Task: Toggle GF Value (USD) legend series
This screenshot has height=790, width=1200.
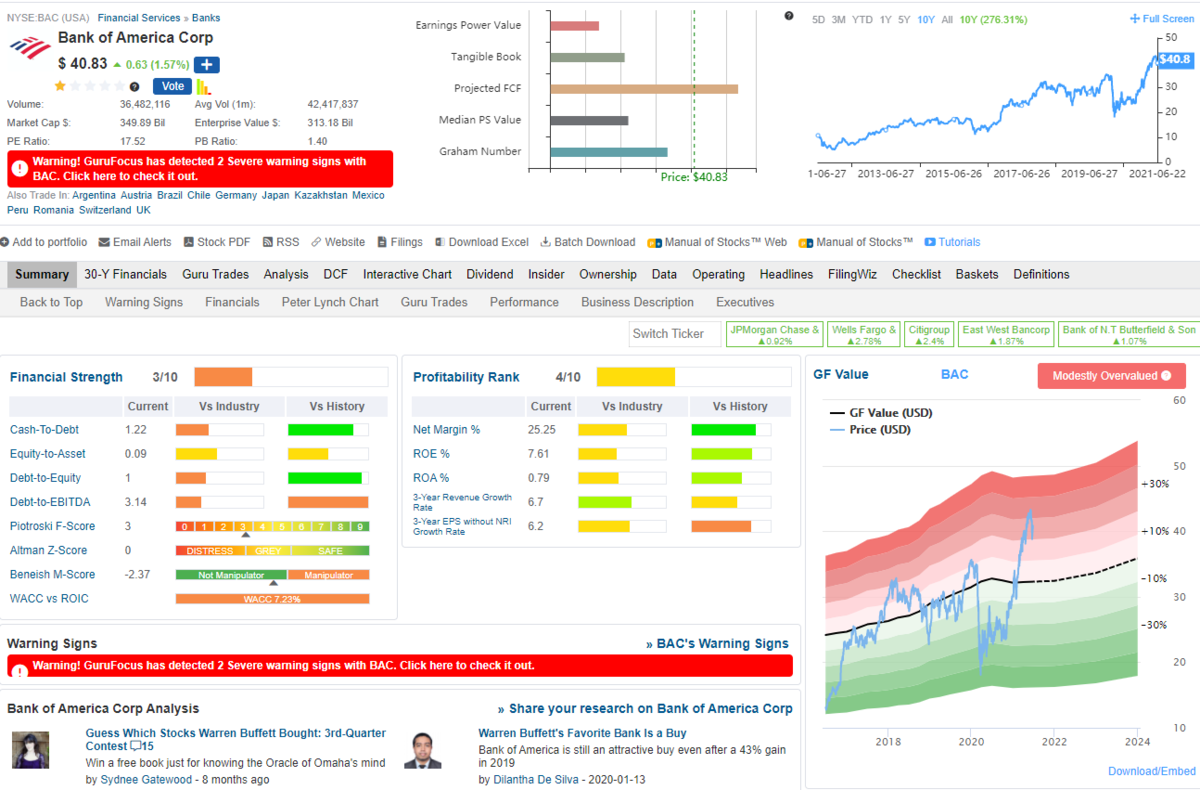Action: (x=879, y=412)
